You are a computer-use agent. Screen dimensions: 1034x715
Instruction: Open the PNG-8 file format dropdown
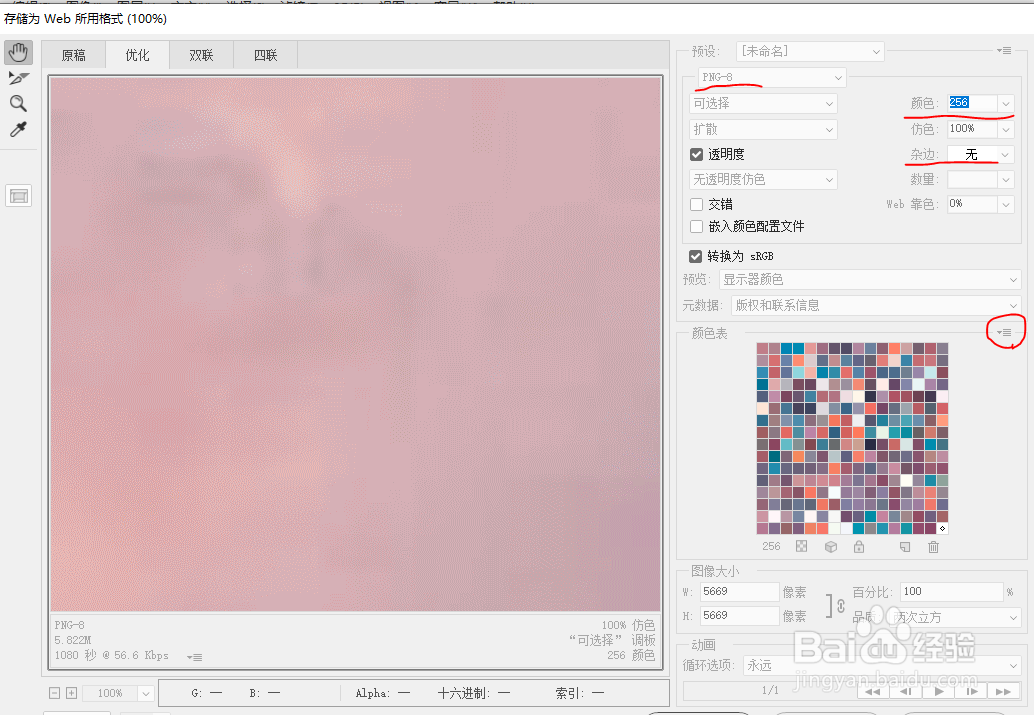[772, 77]
